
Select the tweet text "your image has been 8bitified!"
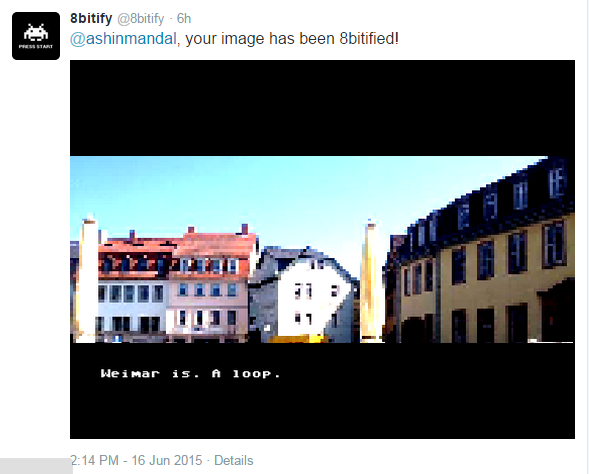pos(292,38)
